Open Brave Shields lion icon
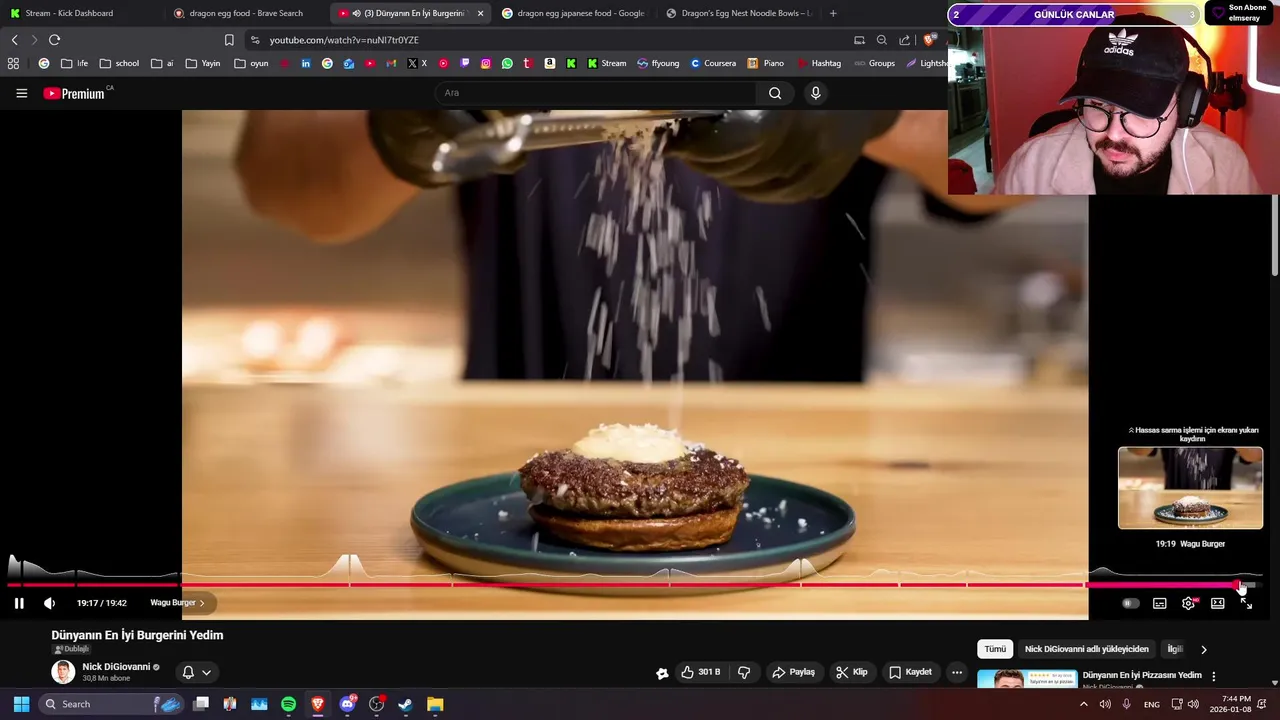Screen dimensions: 1280x720 tap(929, 40)
